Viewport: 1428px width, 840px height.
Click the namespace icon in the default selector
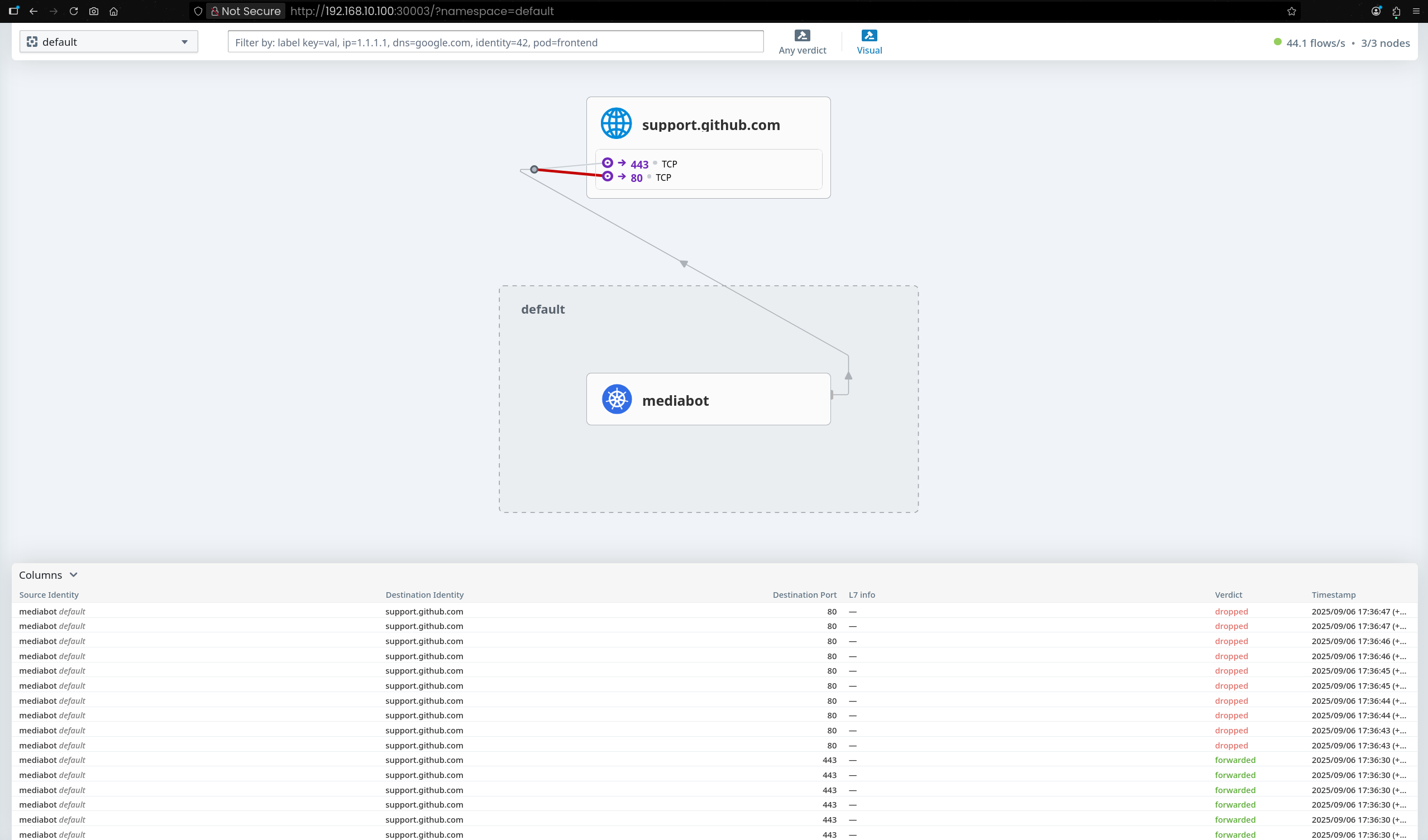pyautogui.click(x=32, y=42)
